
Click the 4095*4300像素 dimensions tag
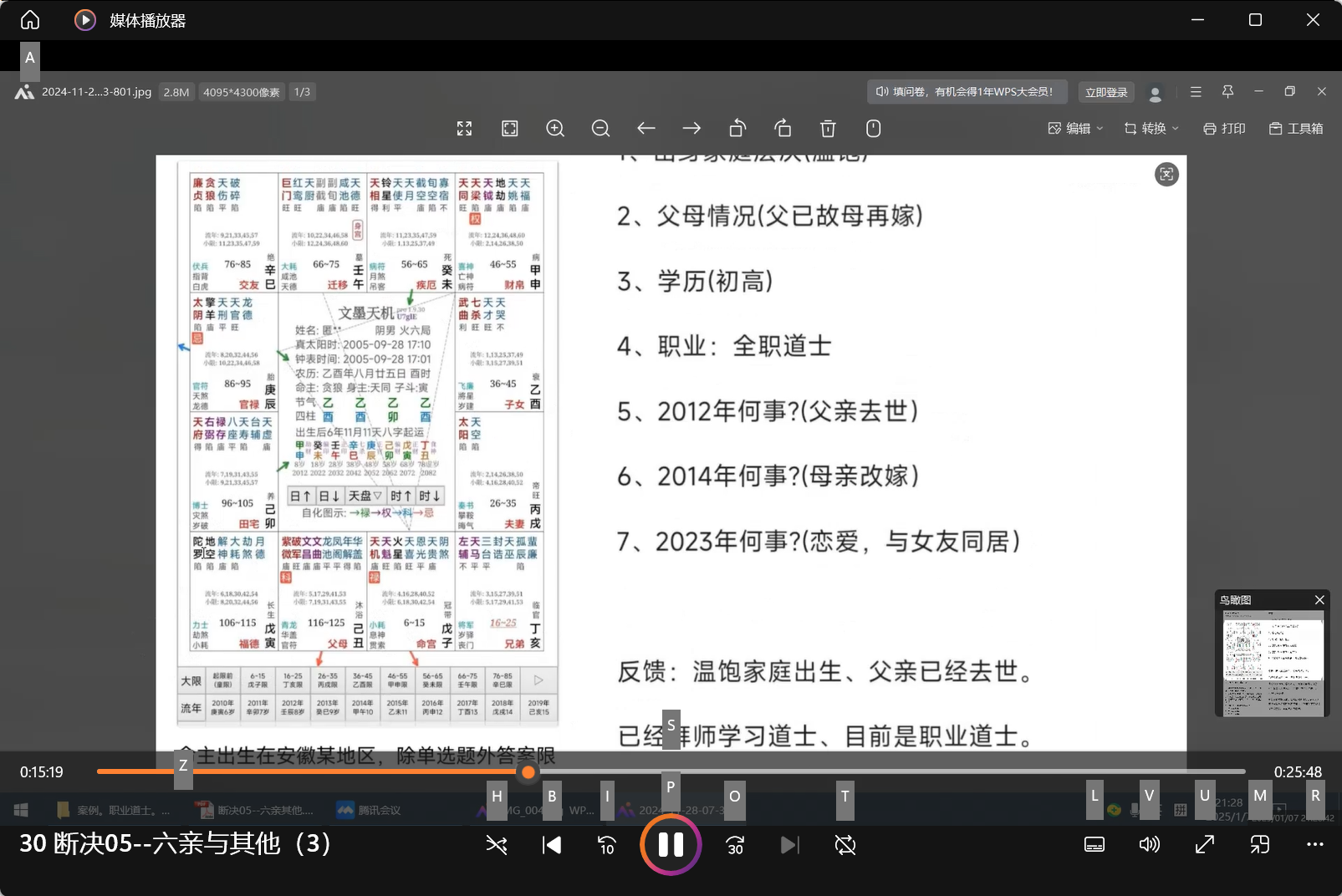tap(242, 92)
